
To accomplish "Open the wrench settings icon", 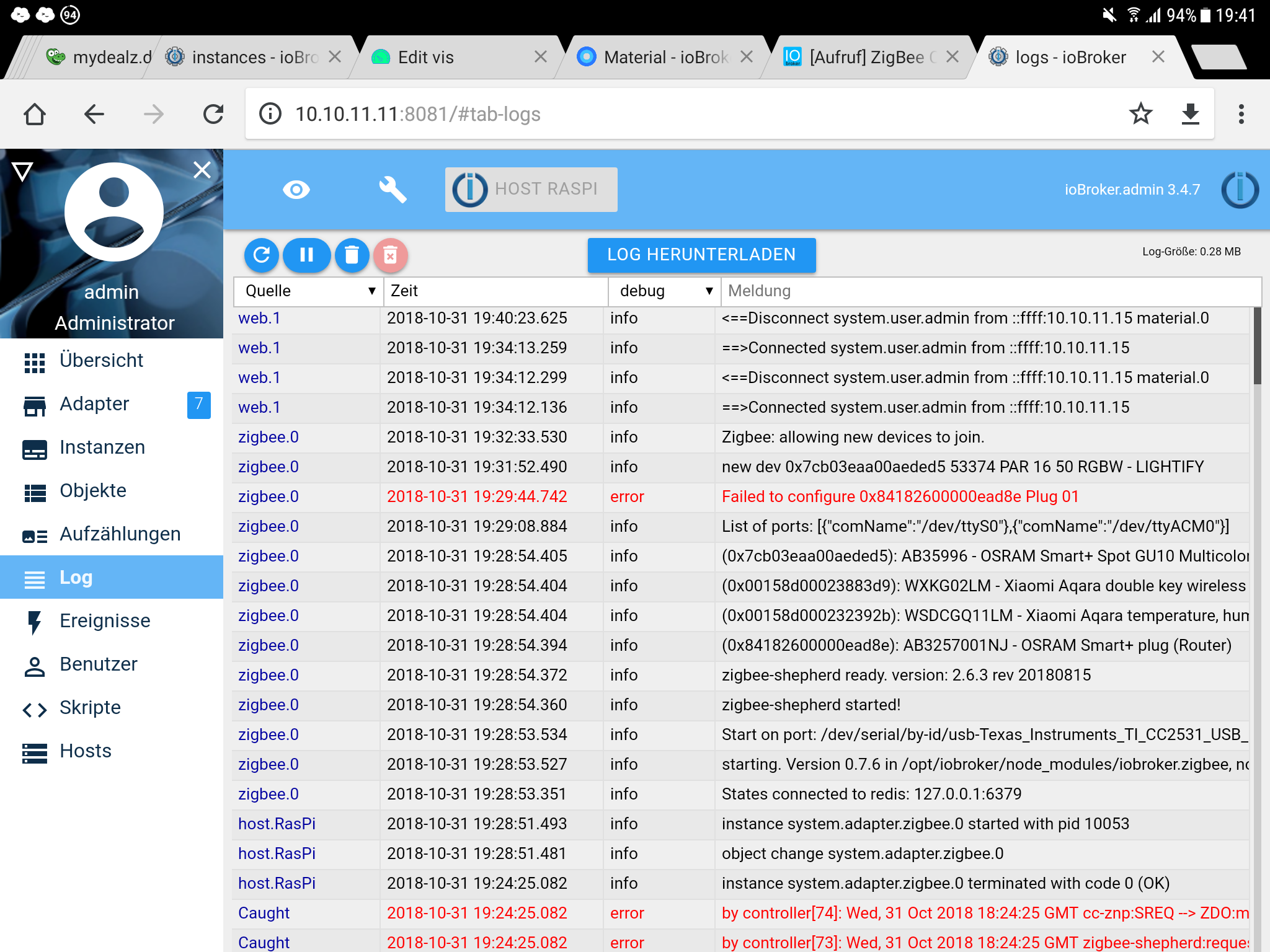I will coord(393,190).
